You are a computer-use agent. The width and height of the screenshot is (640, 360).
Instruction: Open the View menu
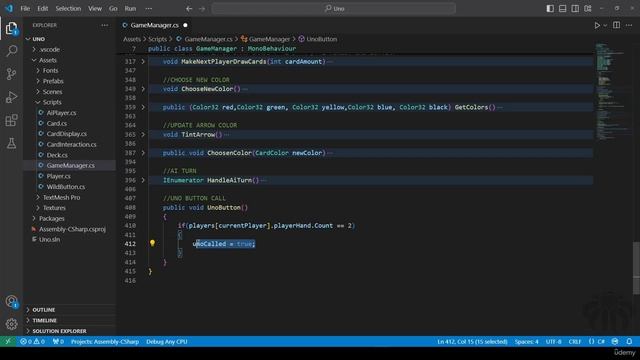tap(95, 9)
